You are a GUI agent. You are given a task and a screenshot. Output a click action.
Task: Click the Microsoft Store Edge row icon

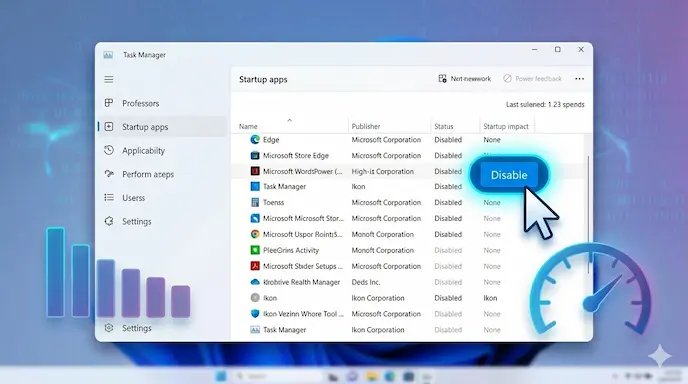pyautogui.click(x=255, y=155)
